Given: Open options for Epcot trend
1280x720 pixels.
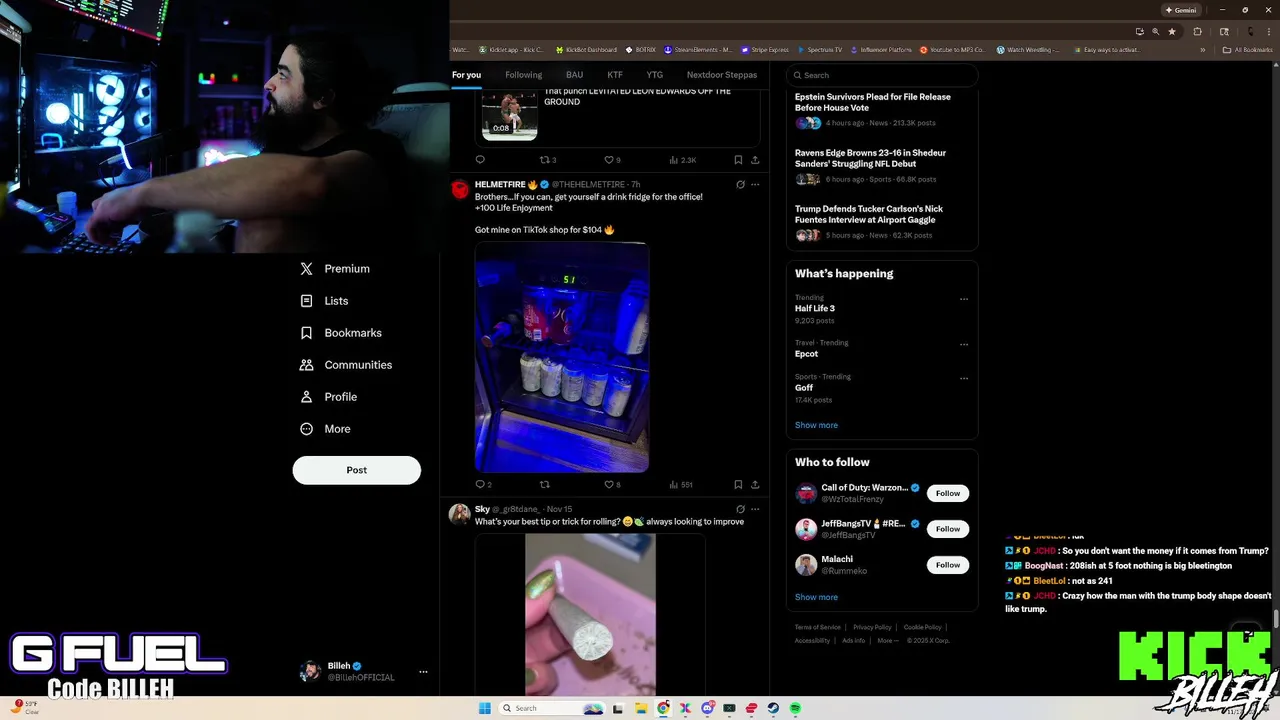Looking at the screenshot, I should click(964, 344).
